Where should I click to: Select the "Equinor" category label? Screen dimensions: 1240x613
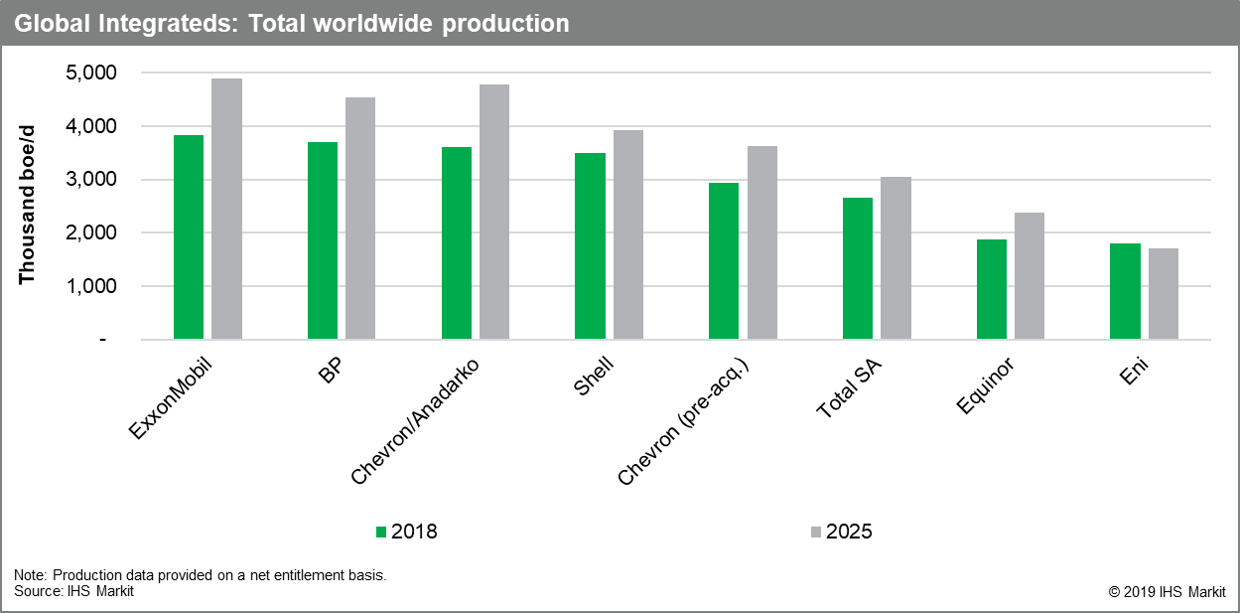point(985,386)
